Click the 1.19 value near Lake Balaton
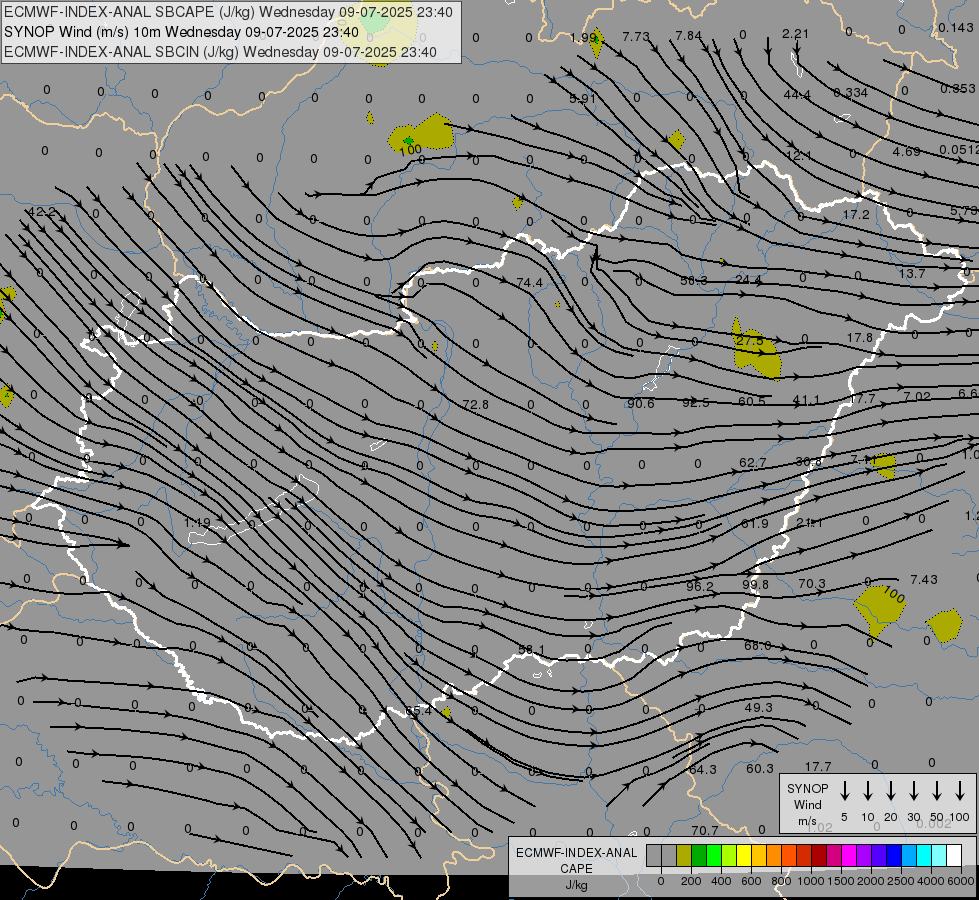The image size is (979, 900). [x=198, y=522]
